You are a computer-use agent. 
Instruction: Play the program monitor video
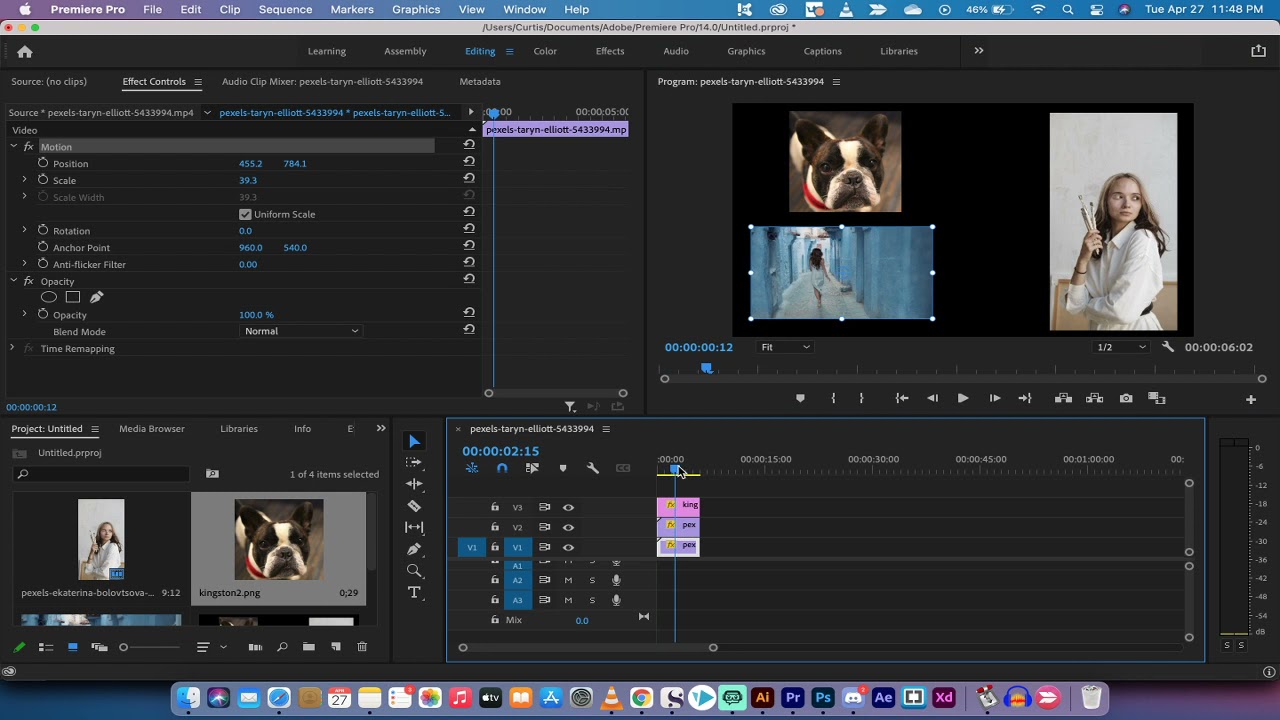tap(963, 398)
